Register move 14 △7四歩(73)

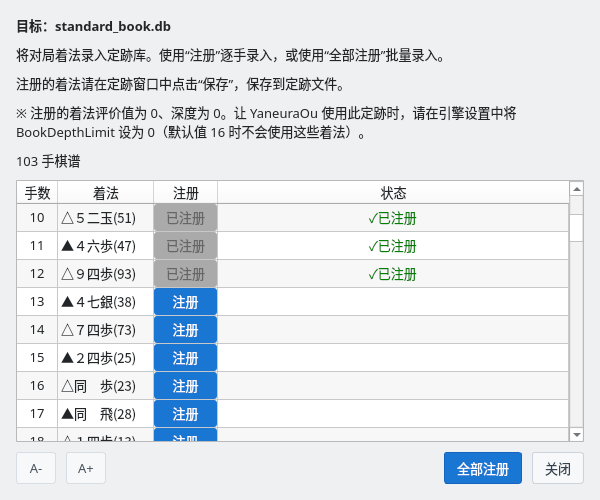click(186, 330)
